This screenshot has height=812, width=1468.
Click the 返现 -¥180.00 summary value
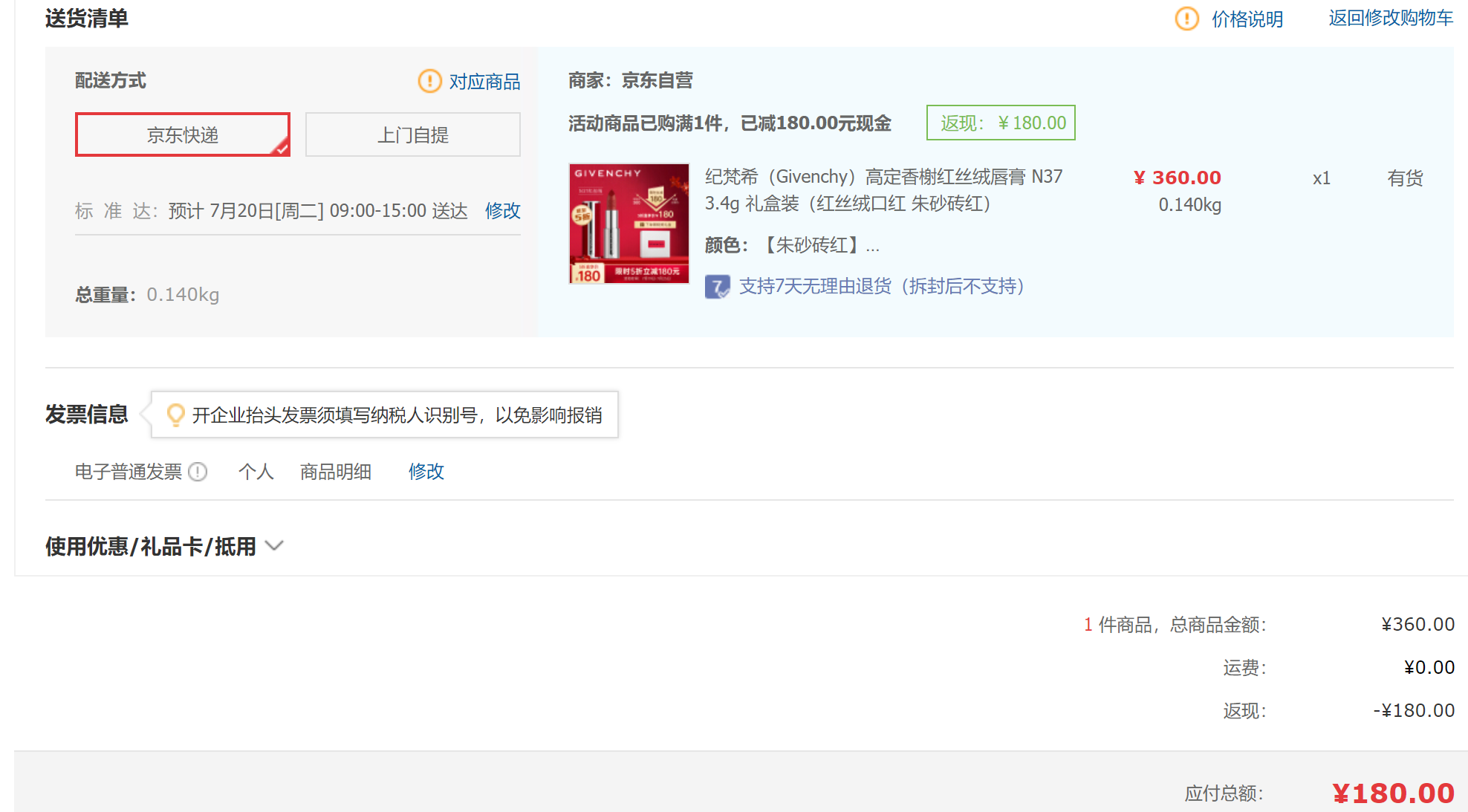click(1414, 711)
